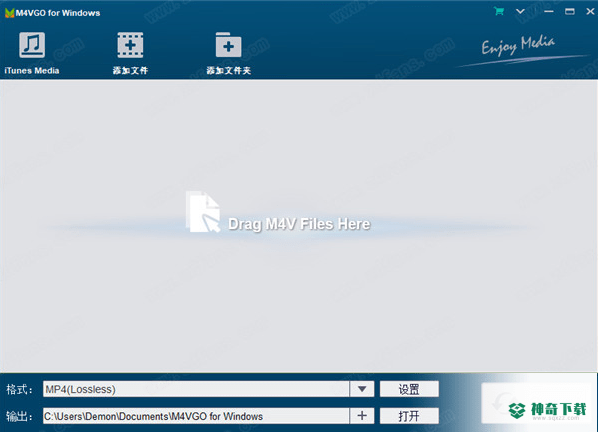598x432 pixels.
Task: Click the Enjoy Media slogan logo
Action: pos(519,46)
